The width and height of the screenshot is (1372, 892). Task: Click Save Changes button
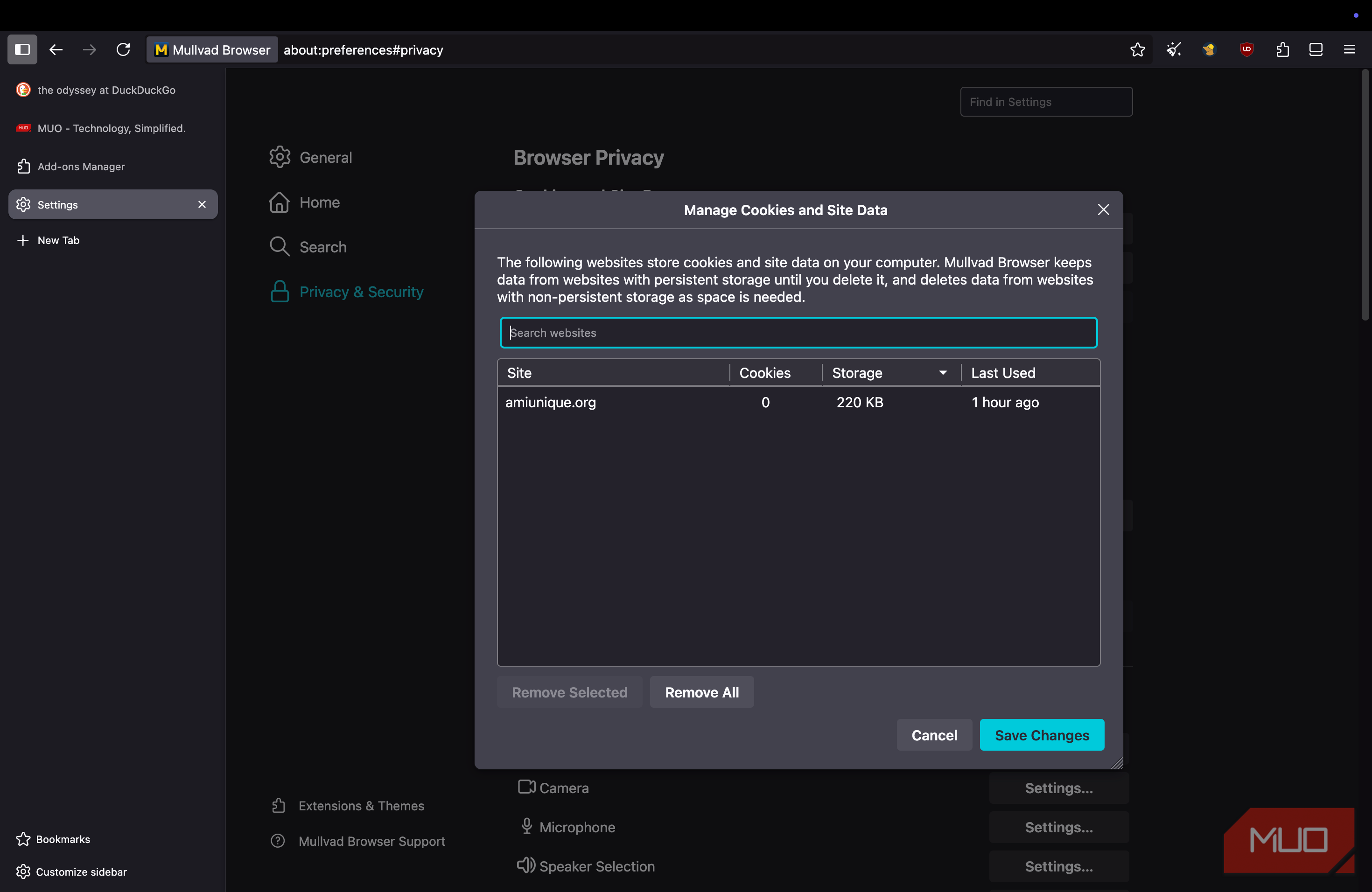pos(1042,735)
